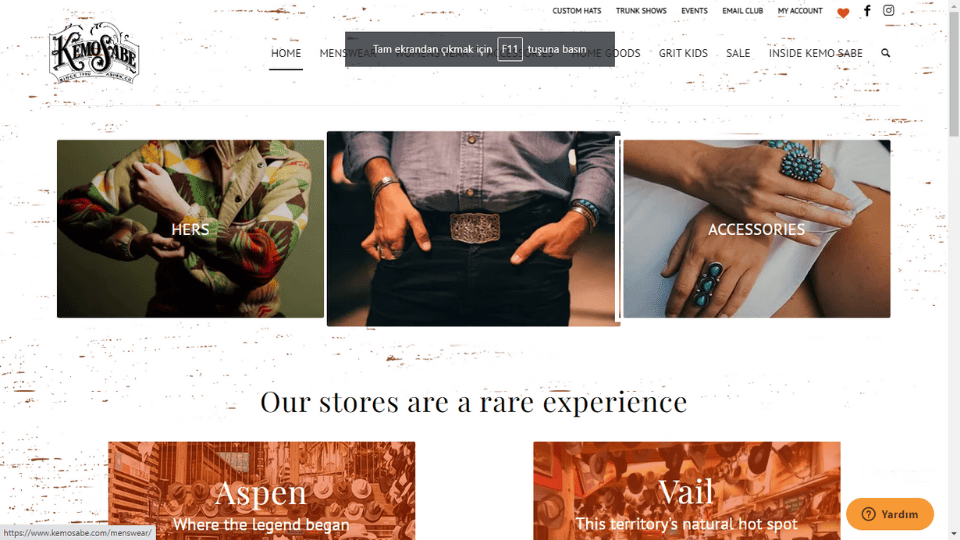This screenshot has height=540, width=960.
Task: Open the Yardım help widget
Action: [890, 514]
